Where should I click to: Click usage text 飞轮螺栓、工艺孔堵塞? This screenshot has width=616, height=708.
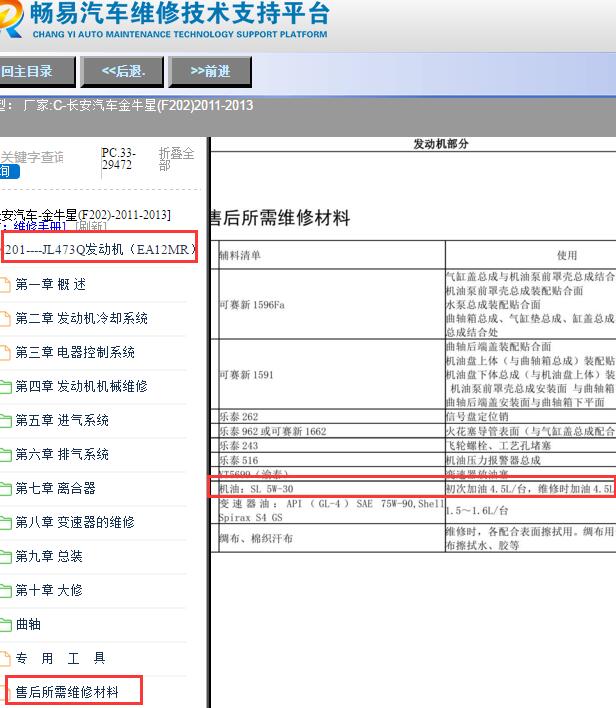[x=499, y=446]
